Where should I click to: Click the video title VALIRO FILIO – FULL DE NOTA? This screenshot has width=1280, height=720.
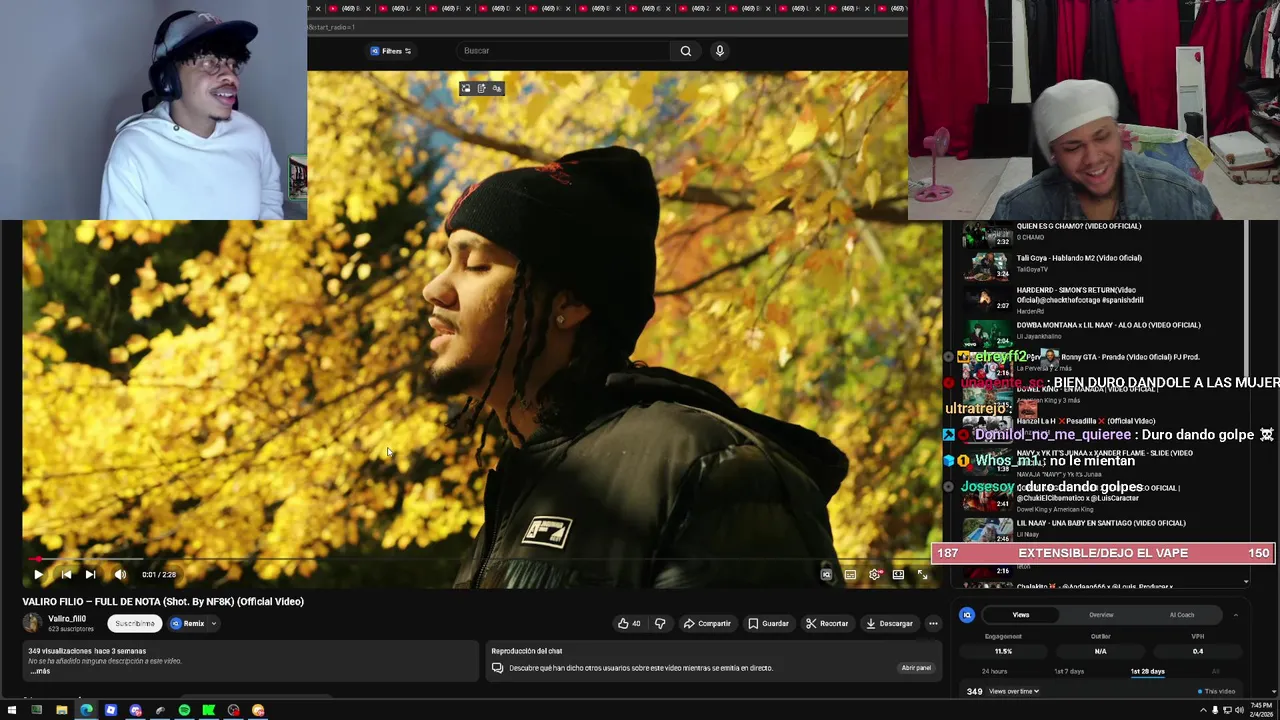(x=163, y=602)
